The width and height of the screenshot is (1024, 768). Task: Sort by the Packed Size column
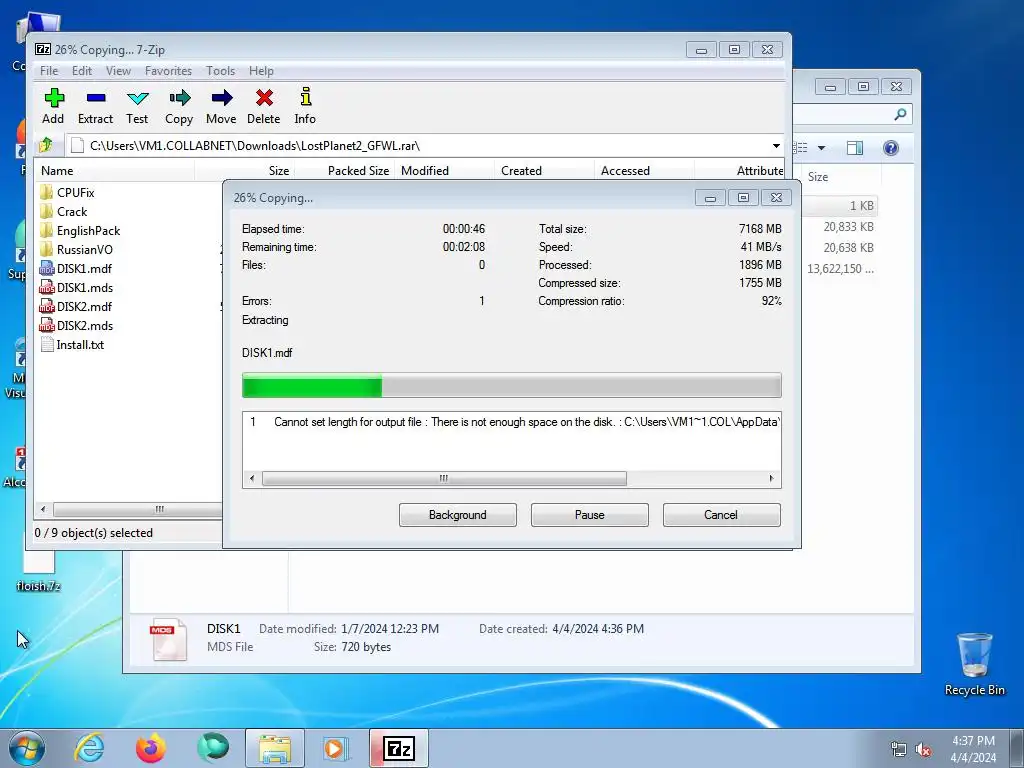344,170
